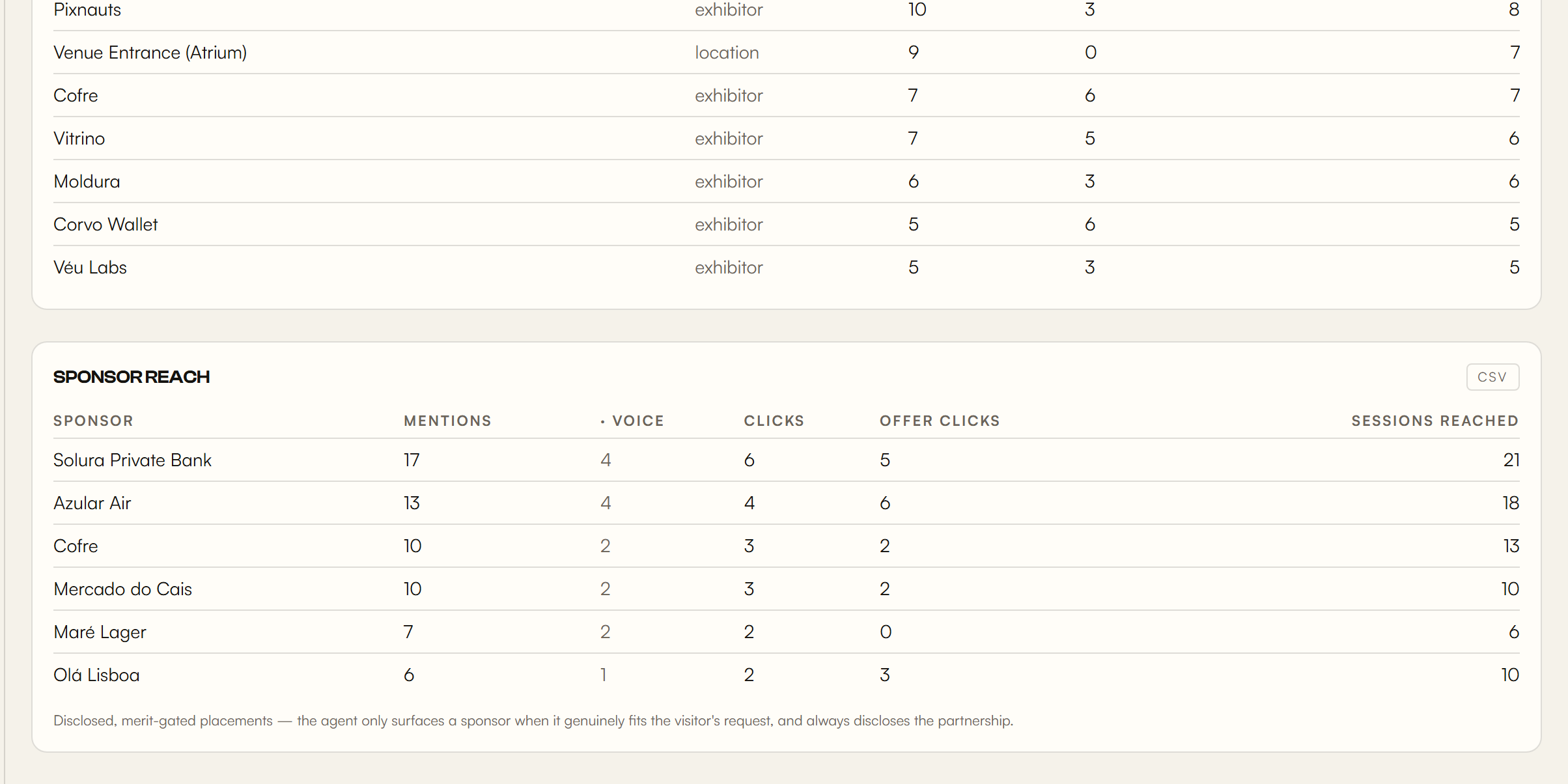Click the VOICE column header

click(632, 421)
